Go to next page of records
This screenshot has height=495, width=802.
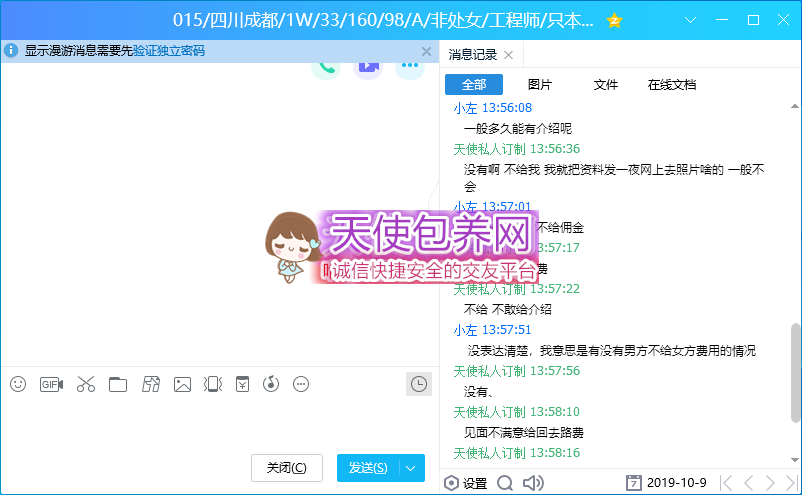(770, 483)
